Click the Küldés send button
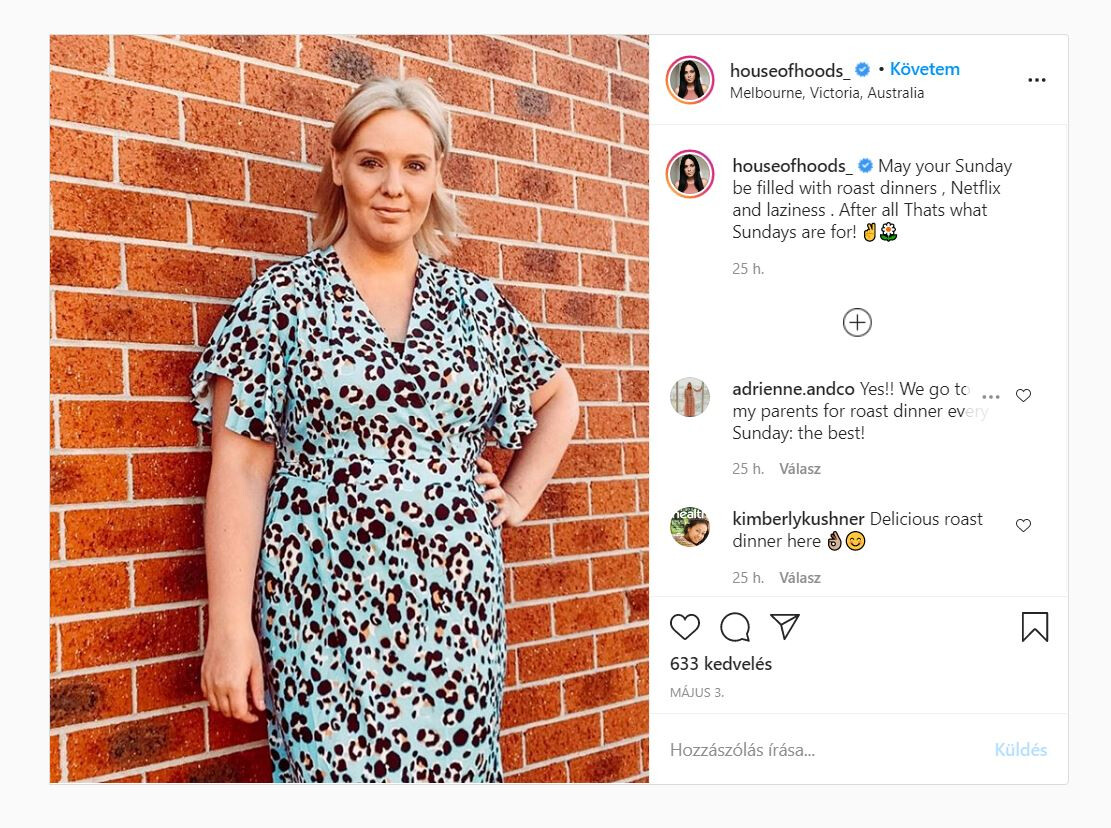Image resolution: width=1111 pixels, height=828 pixels. click(1020, 749)
